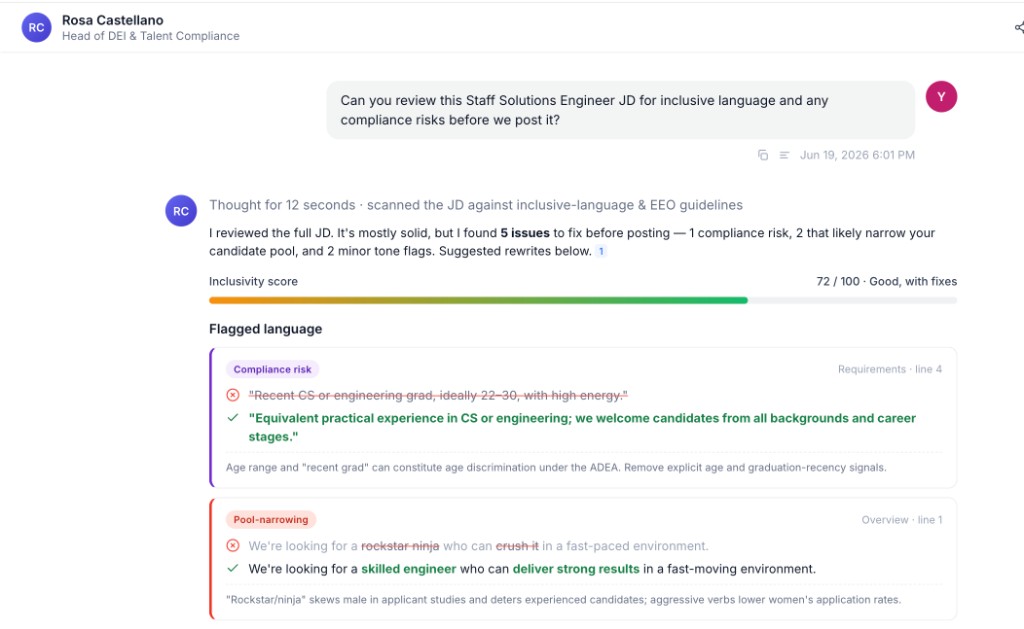Click the RC avatar in the header
The height and width of the screenshot is (629, 1024).
click(x=37, y=27)
